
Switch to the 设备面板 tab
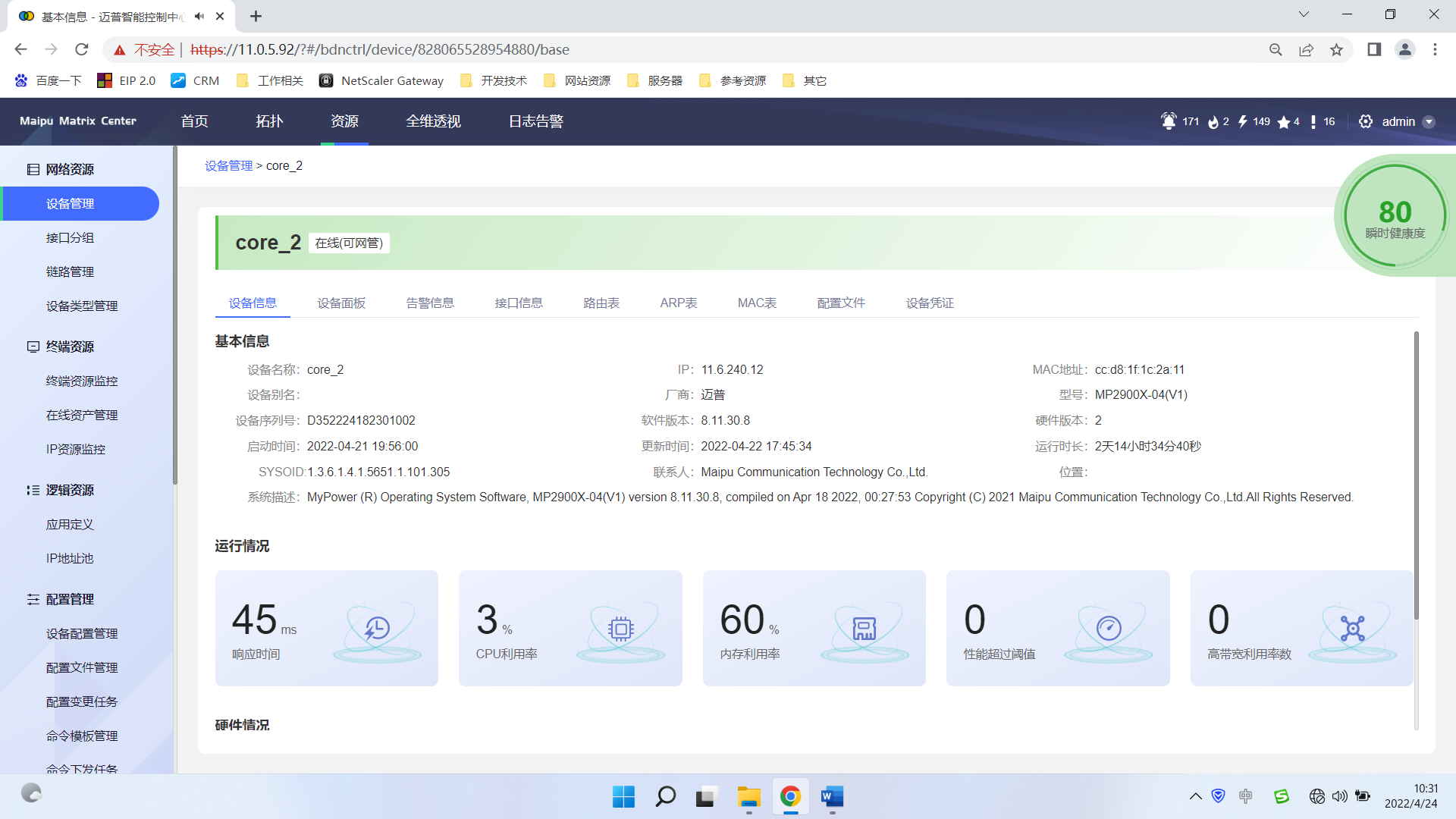coord(341,303)
